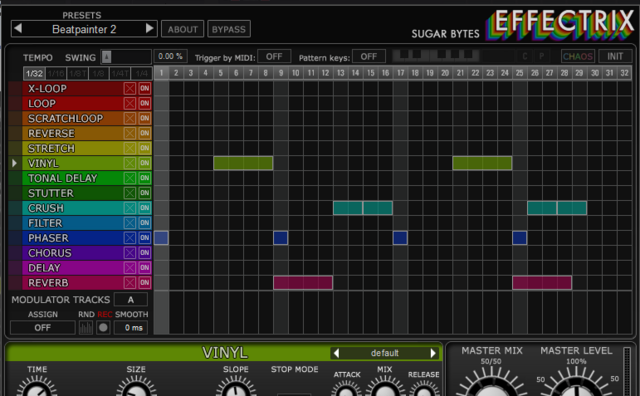This screenshot has height=396, width=640.
Task: Clear the VINYL track with its X icon
Action: point(130,163)
